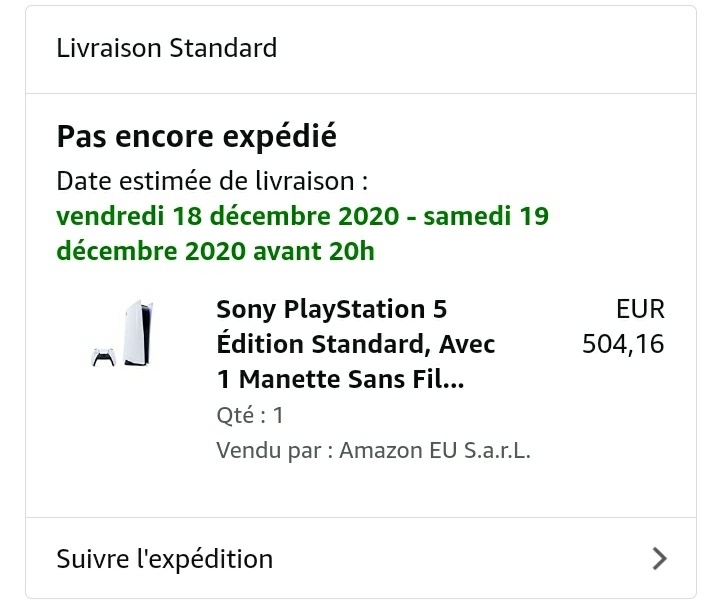Click the "Livraison Standard" header
This screenshot has height=602, width=720.
[x=167, y=47]
